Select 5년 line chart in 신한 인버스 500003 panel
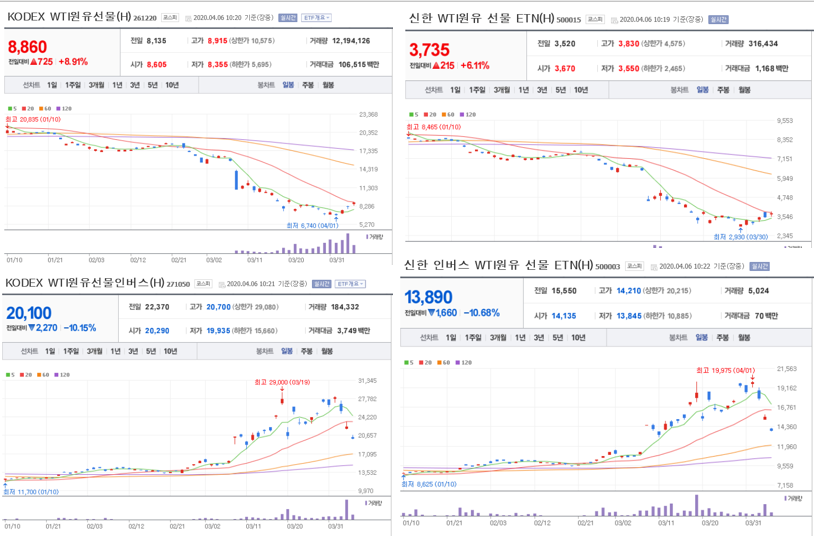This screenshot has height=536, width=814. tap(558, 338)
